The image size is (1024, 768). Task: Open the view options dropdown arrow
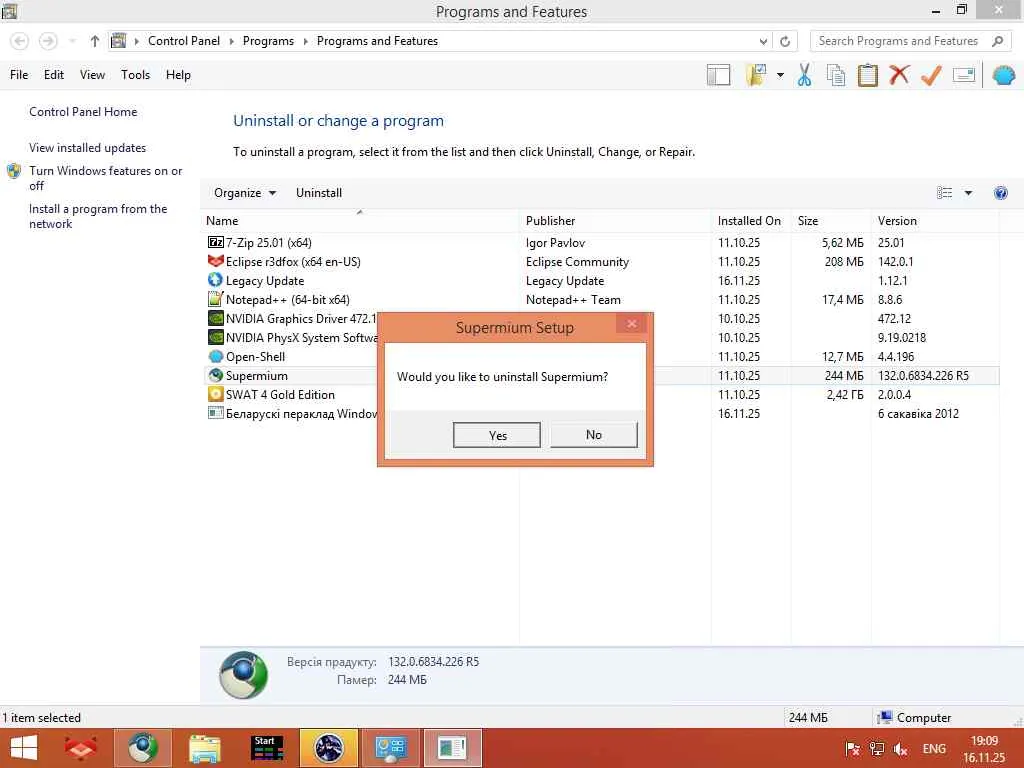click(968, 193)
